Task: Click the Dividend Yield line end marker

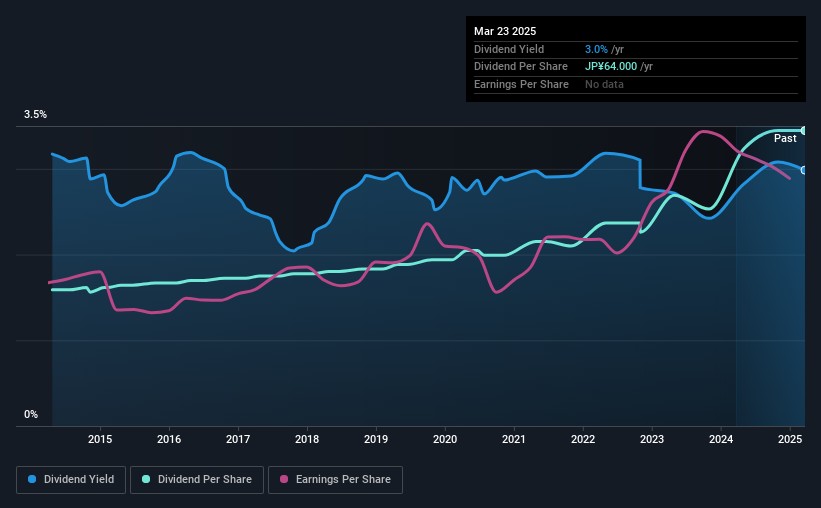Action: tap(803, 170)
